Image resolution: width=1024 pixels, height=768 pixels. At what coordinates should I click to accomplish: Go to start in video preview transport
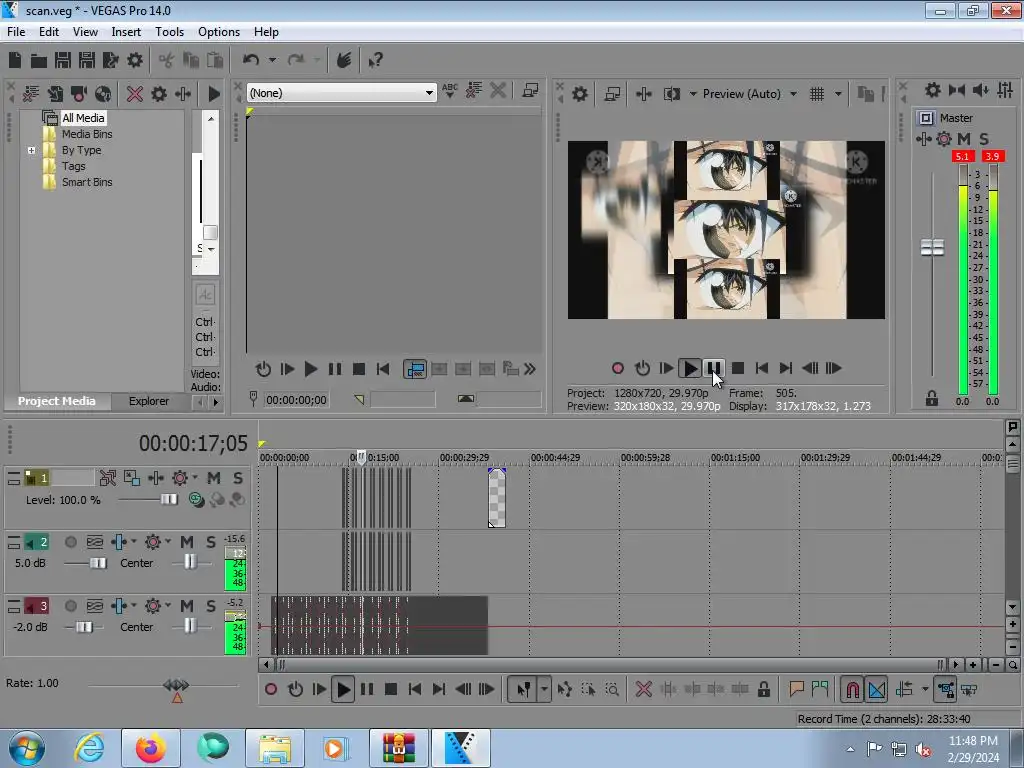pos(761,368)
